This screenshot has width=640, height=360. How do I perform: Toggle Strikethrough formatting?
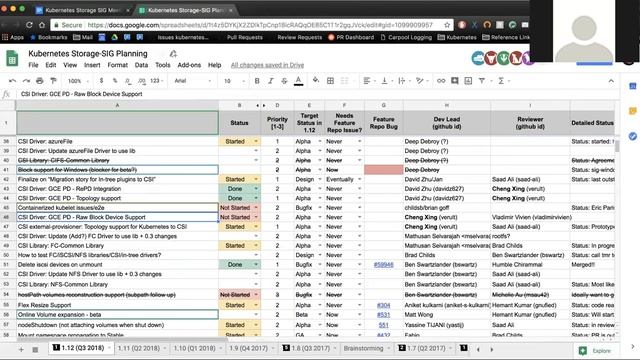284,81
